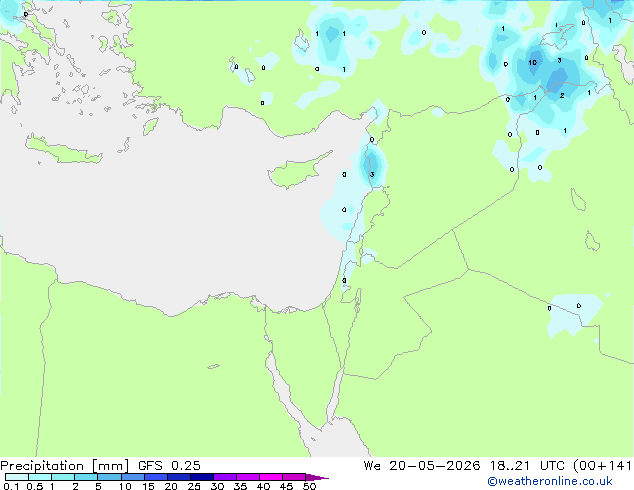Click the legend label '0.1'
Screen dimensions: 634x490
11,486
